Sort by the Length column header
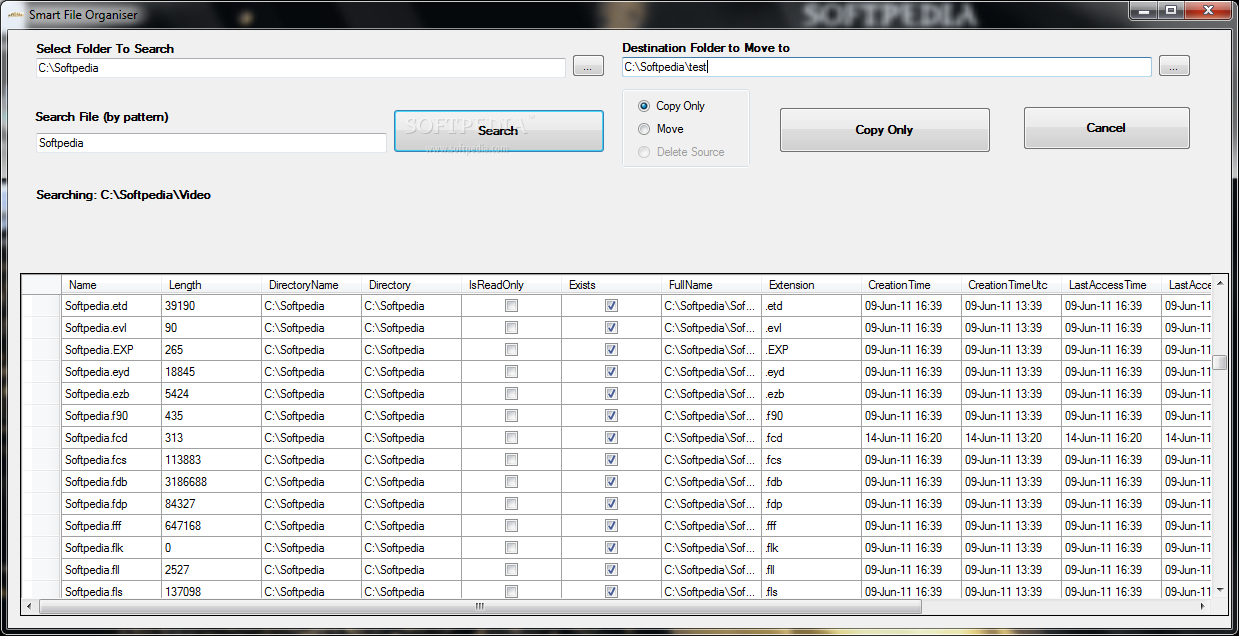 click(x=211, y=285)
